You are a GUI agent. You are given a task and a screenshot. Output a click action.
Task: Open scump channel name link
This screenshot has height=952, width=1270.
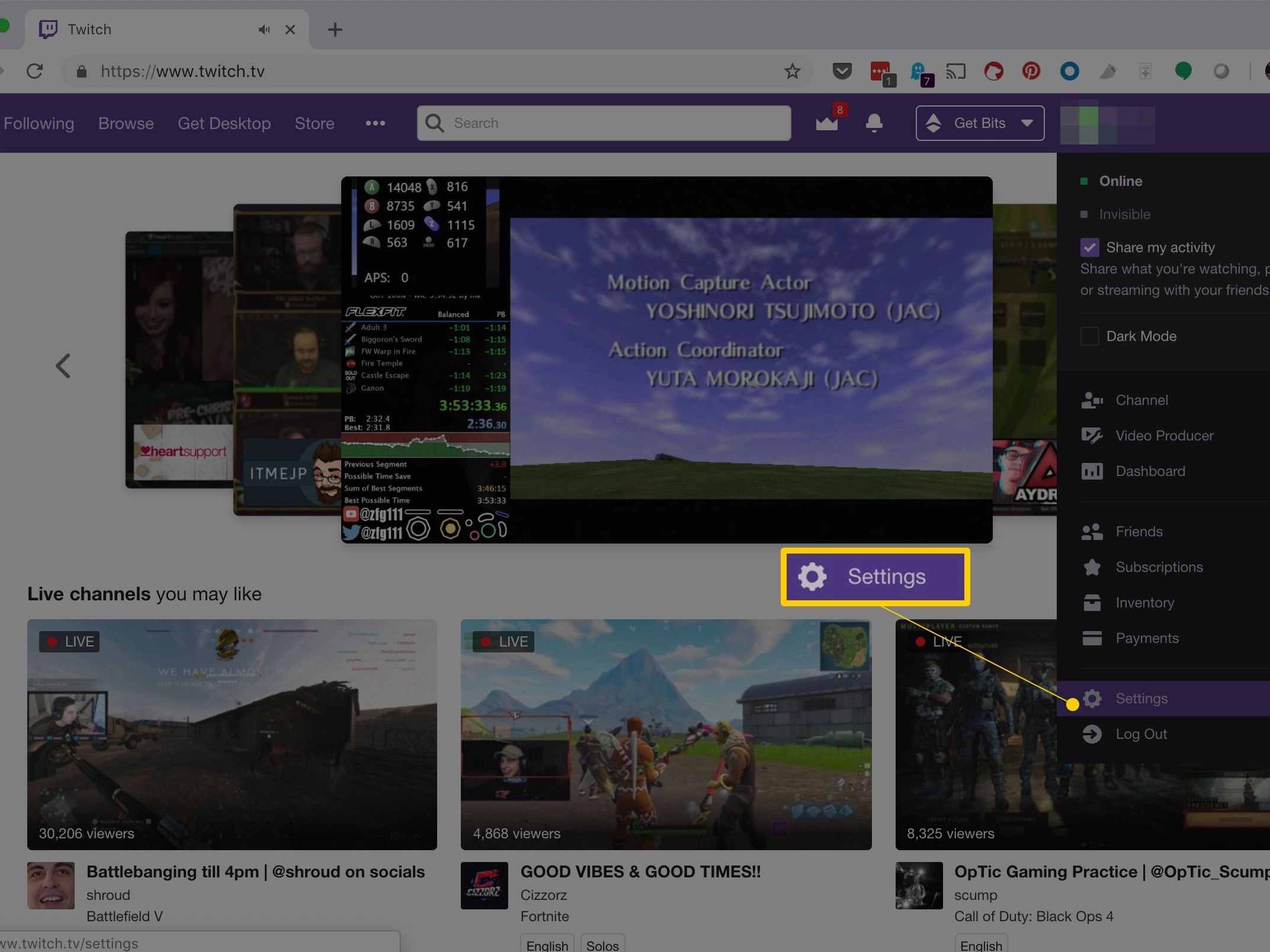click(976, 895)
